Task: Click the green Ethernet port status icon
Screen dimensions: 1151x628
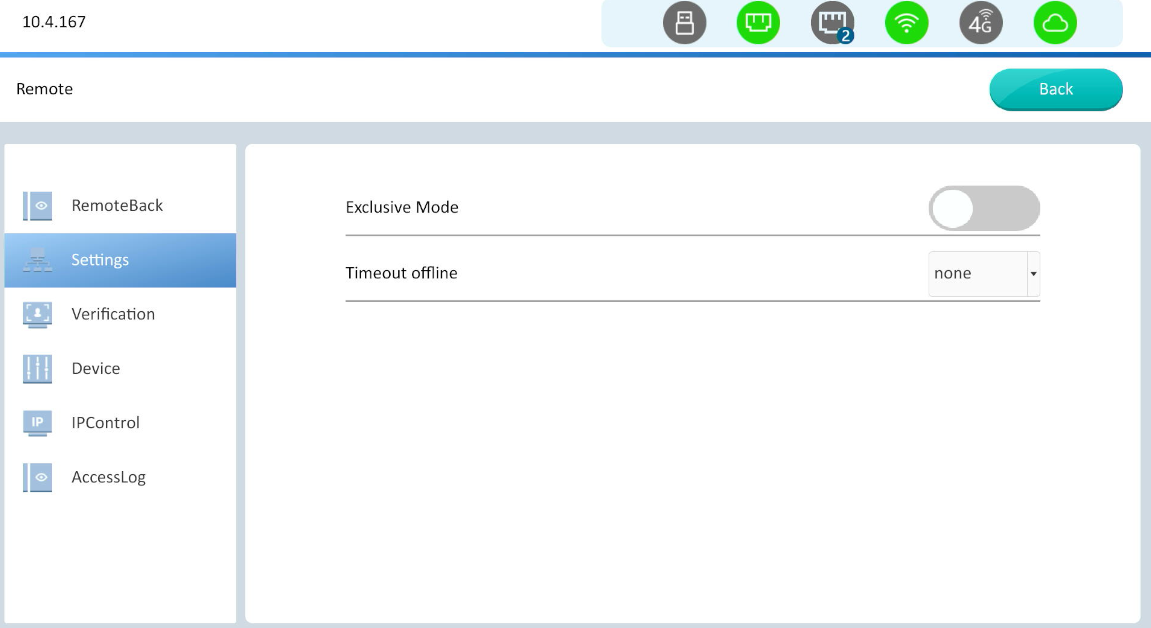Action: (758, 24)
